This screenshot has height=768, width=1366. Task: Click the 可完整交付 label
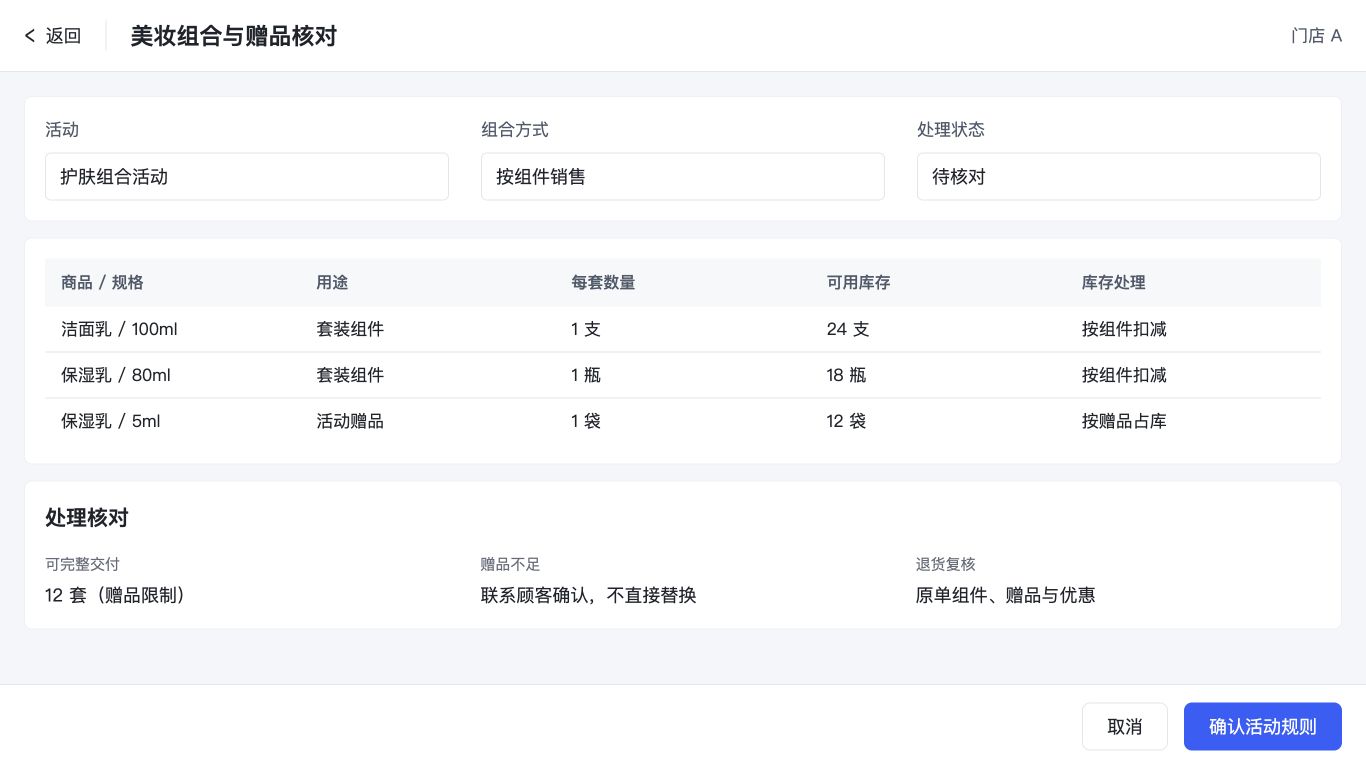point(83,565)
